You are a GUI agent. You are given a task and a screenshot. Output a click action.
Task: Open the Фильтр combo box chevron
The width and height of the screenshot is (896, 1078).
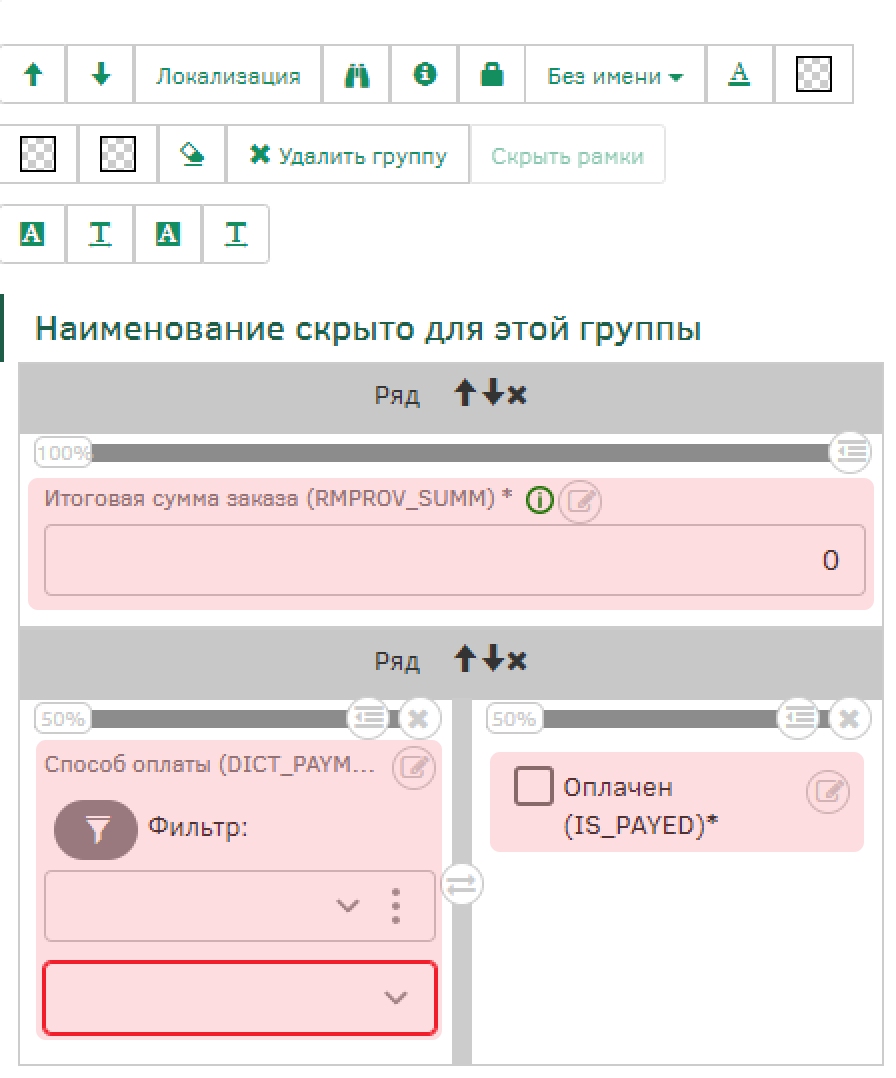point(347,906)
